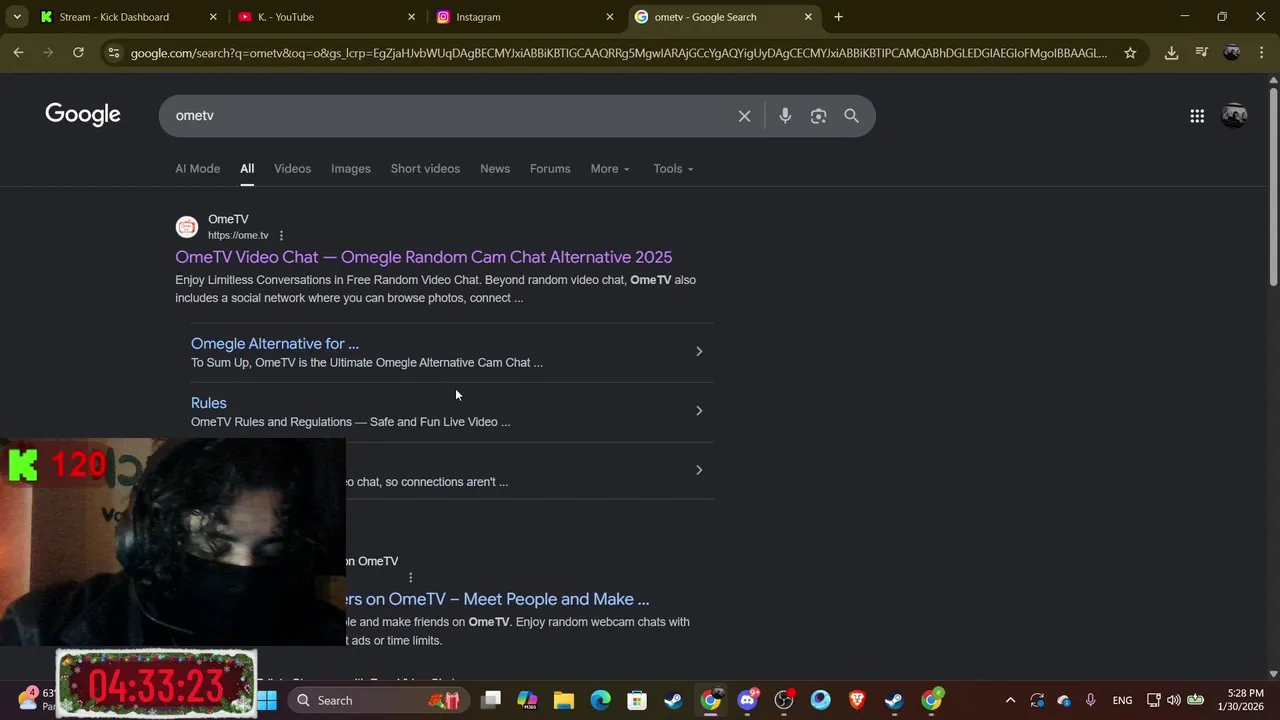1280x720 pixels.
Task: Start voice search with the microphone icon
Action: tap(785, 116)
